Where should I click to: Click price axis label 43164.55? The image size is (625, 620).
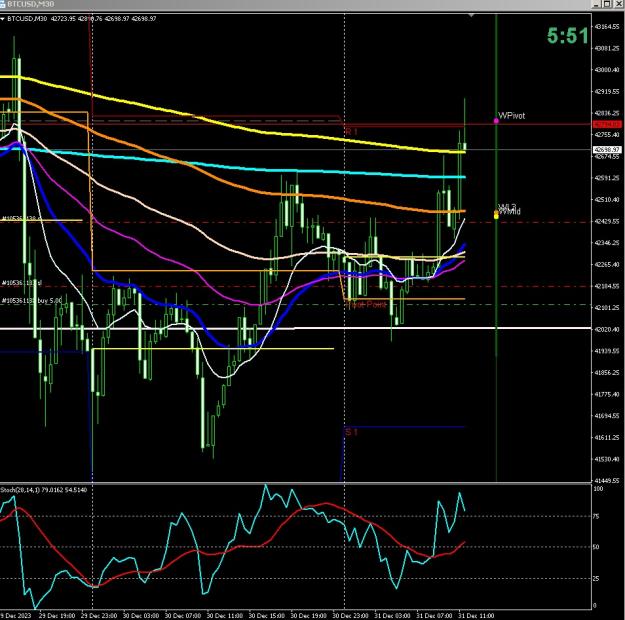tap(607, 27)
